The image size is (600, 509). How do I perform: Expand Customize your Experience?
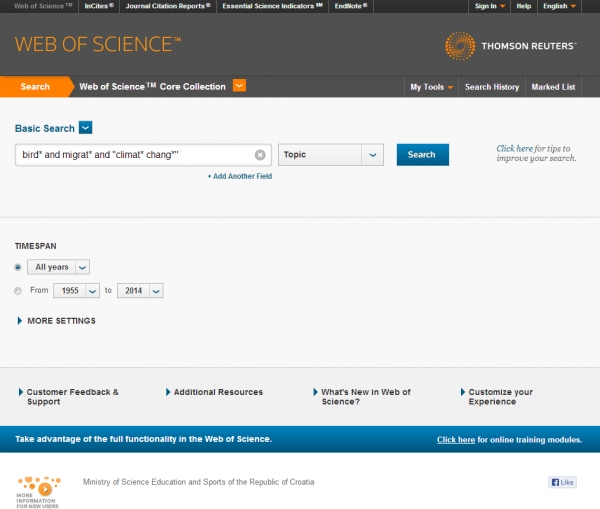[497, 396]
